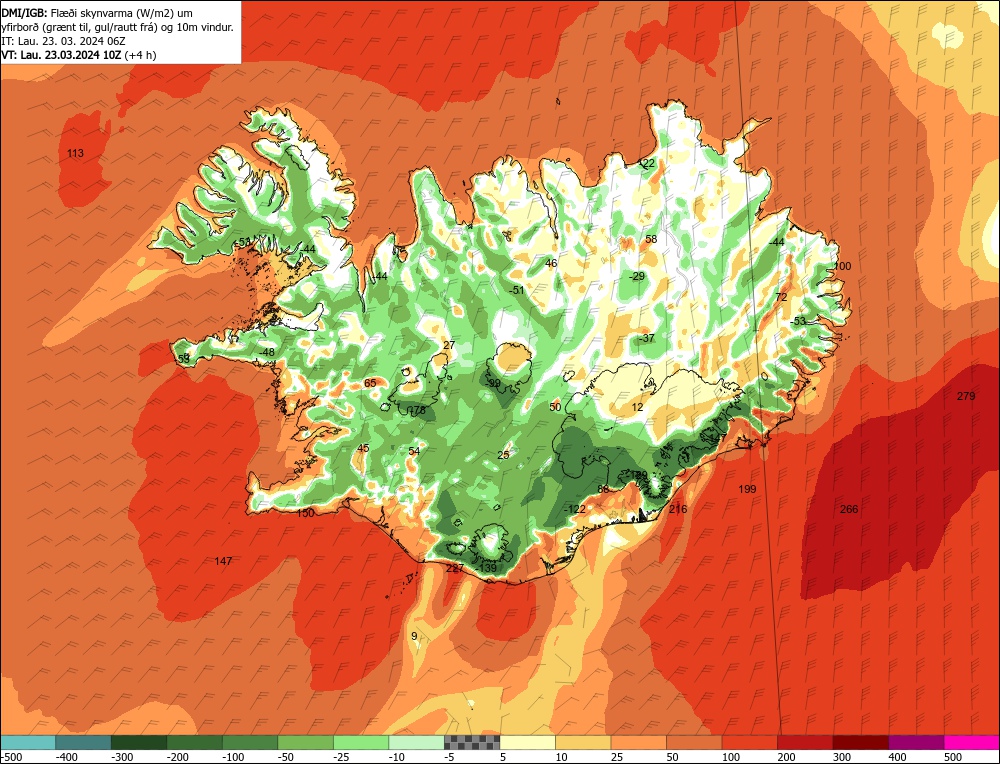Select the dark teal legend swatch above -400
The image size is (1000, 764).
83,742
